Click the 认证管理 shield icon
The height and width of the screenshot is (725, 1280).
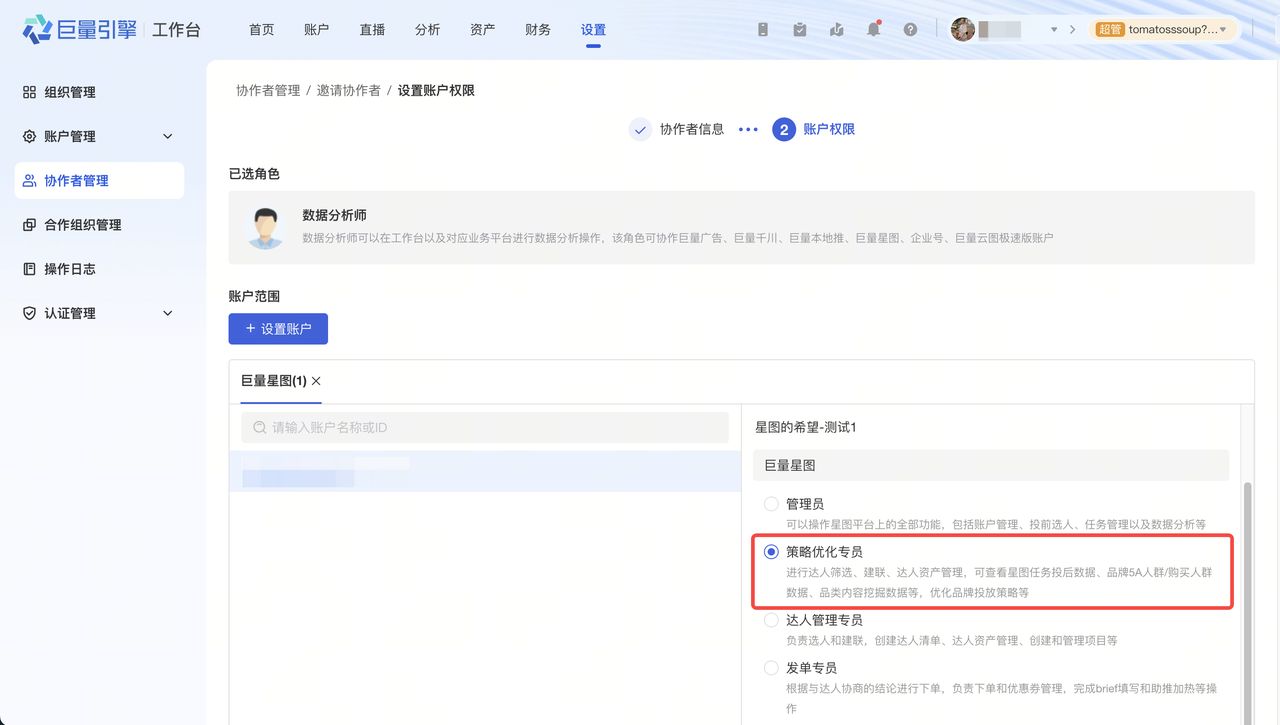pyautogui.click(x=29, y=313)
